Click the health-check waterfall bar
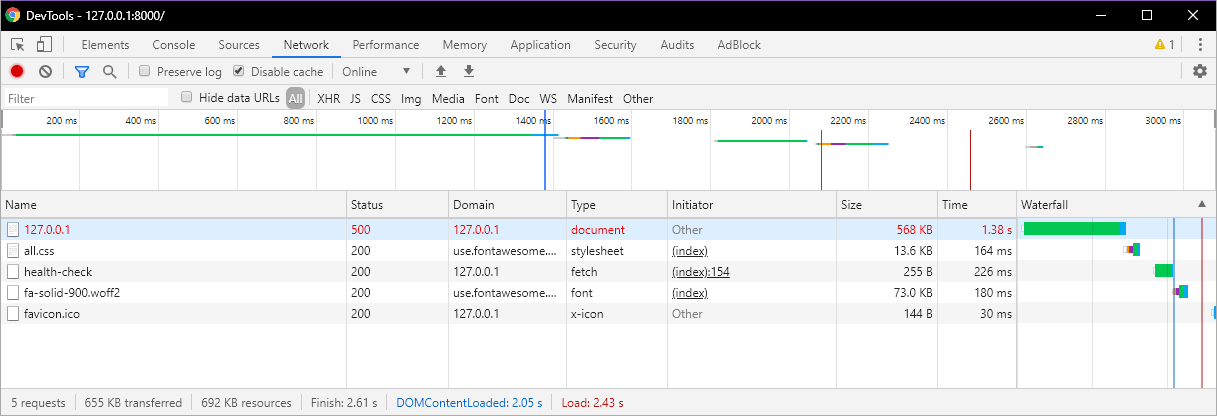The image size is (1217, 416). point(1163,270)
